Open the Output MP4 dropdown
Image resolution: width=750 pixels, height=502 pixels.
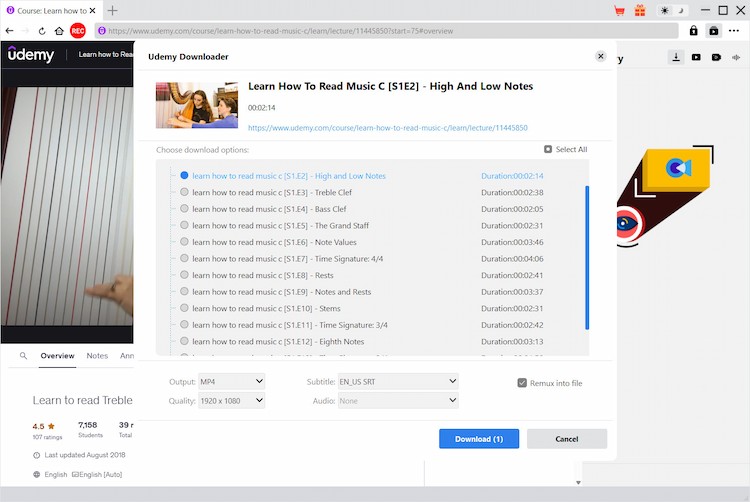click(x=232, y=382)
